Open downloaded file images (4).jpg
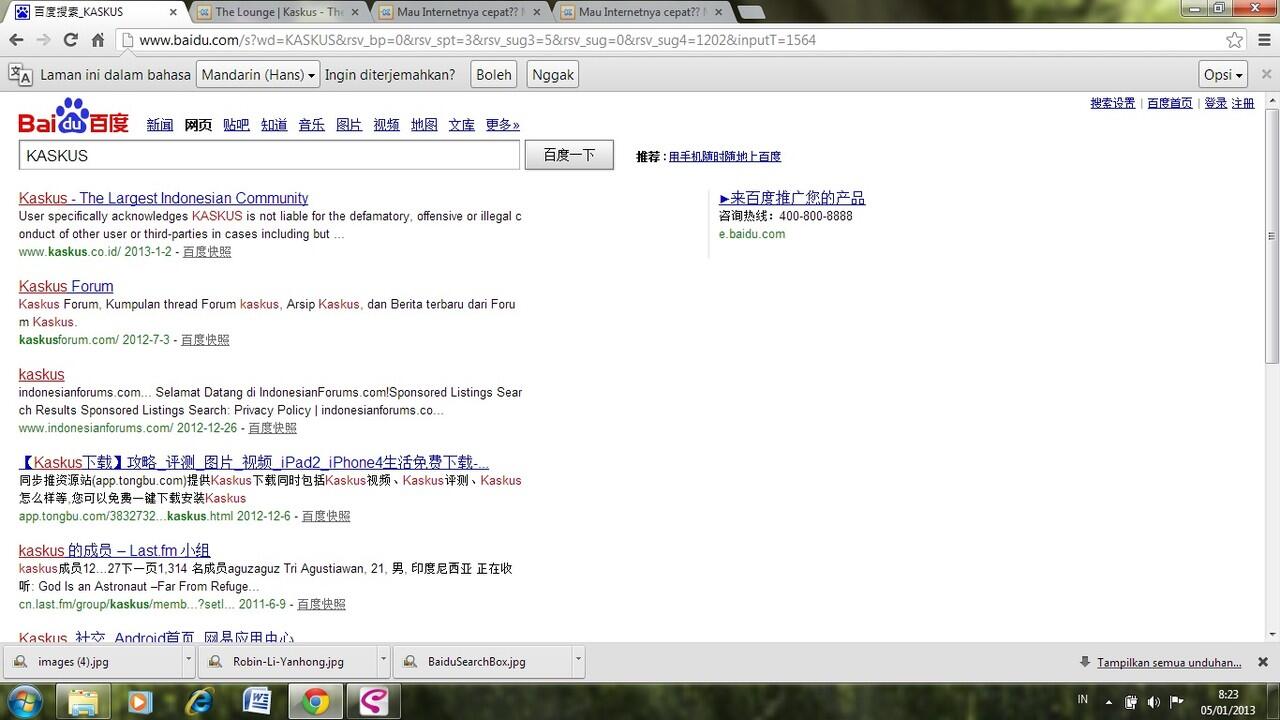The height and width of the screenshot is (720, 1280). (x=92, y=662)
